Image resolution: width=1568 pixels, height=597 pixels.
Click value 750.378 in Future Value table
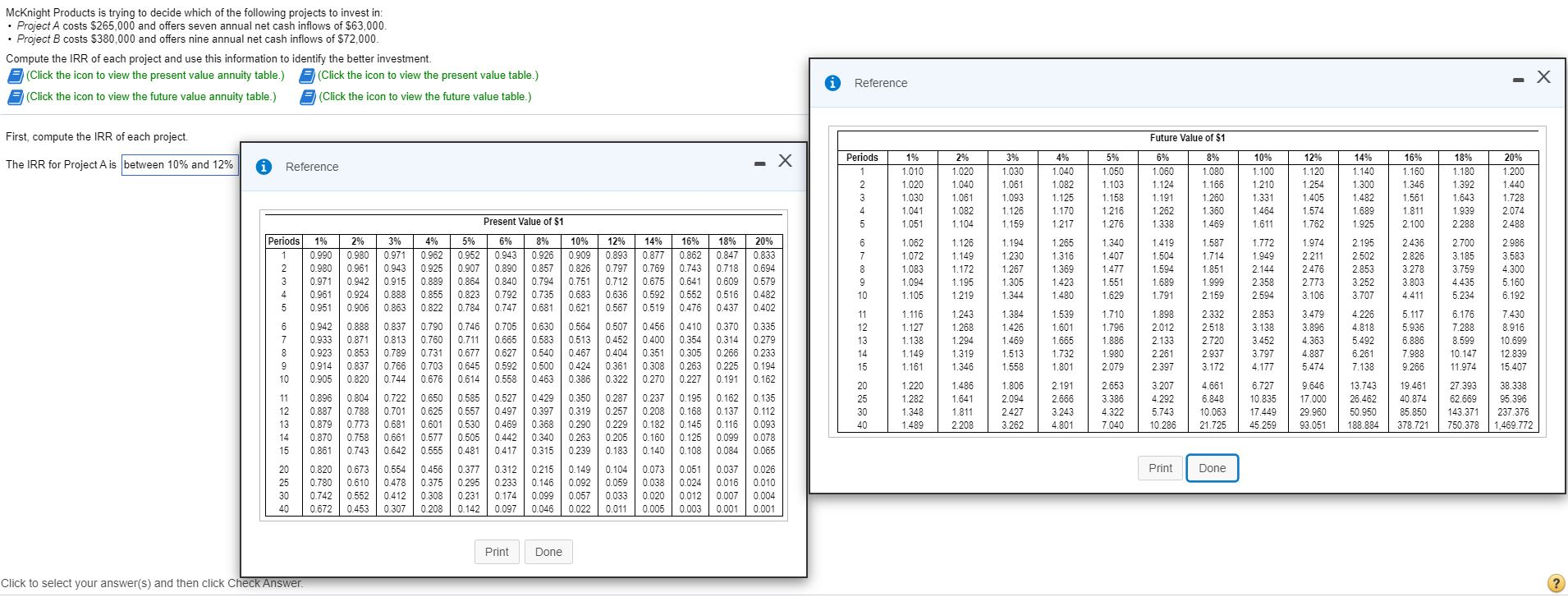[1464, 425]
